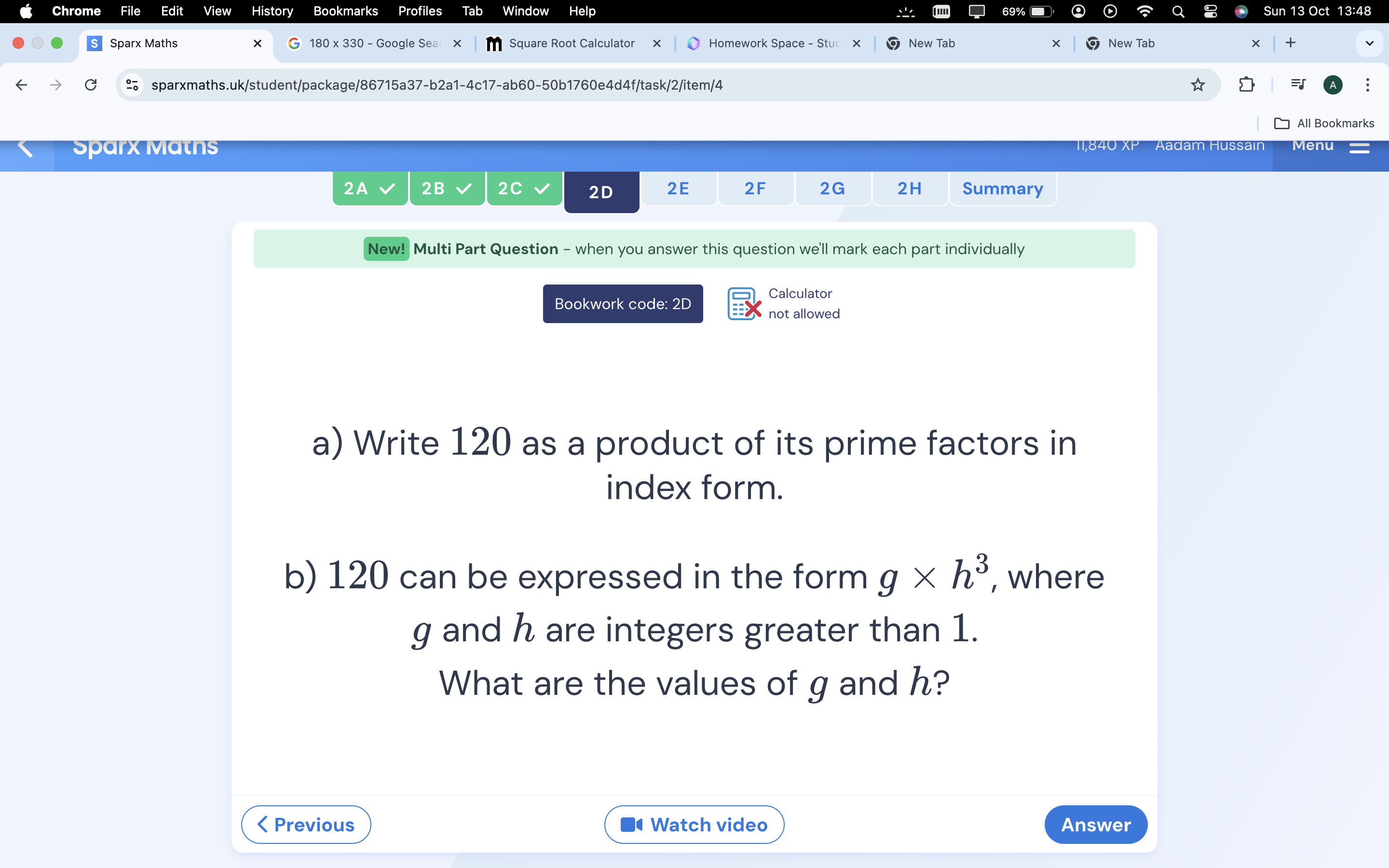
Task: Click the battery 69% indicator
Action: [x=1027, y=11]
